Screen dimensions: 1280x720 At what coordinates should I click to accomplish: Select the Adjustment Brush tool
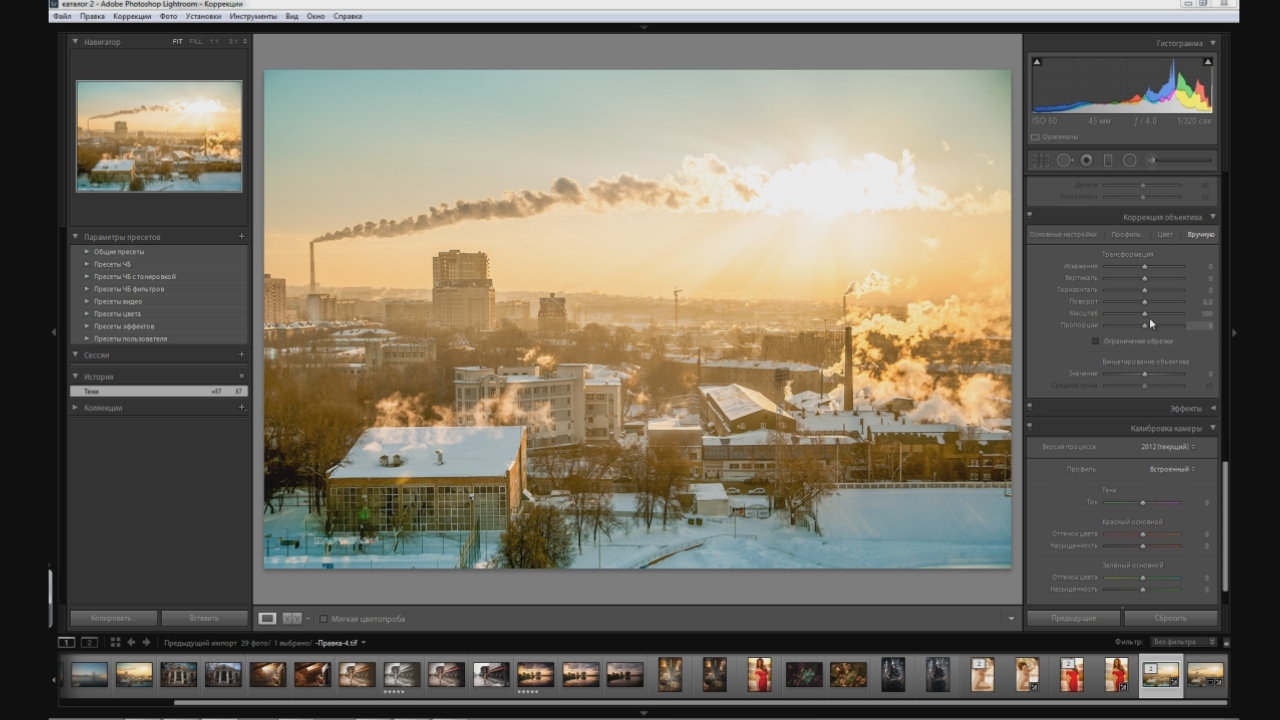coord(1178,160)
